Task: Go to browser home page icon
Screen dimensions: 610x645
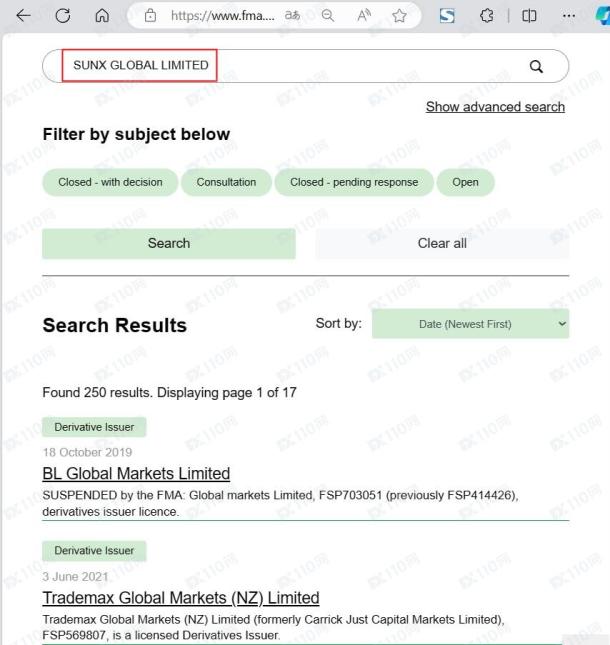Action: (x=101, y=16)
